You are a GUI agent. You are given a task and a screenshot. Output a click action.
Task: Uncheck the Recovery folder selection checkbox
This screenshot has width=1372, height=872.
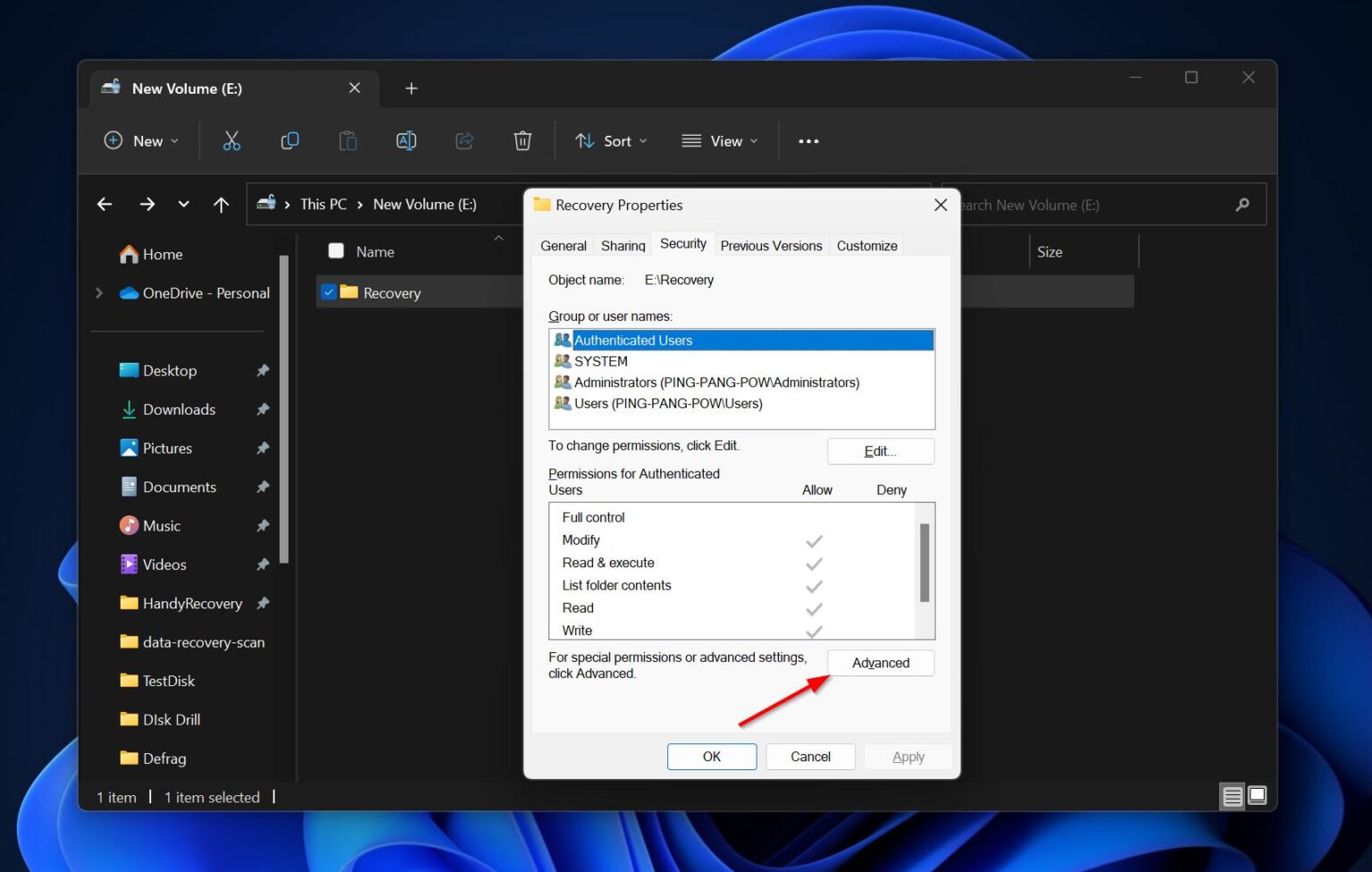click(x=328, y=292)
